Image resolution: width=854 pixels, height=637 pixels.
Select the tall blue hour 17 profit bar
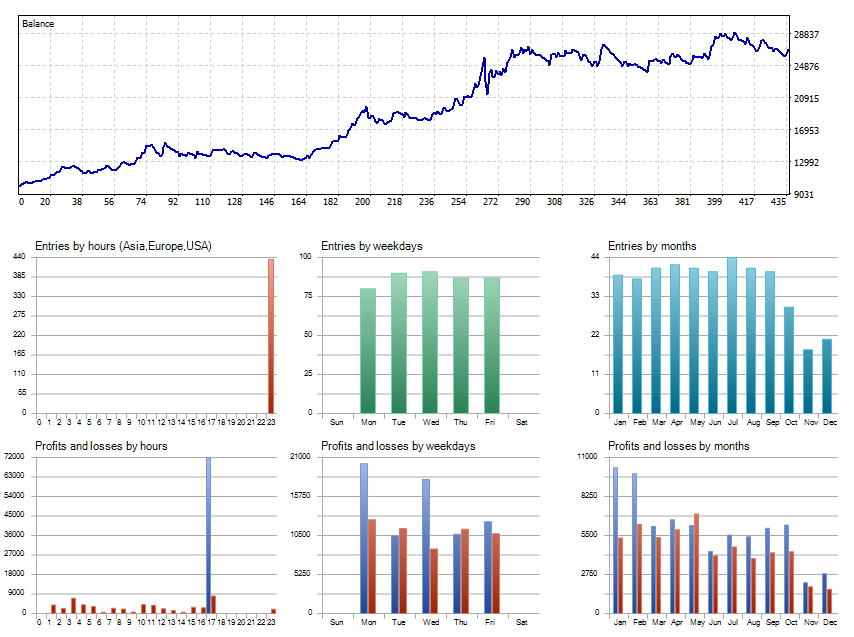209,535
